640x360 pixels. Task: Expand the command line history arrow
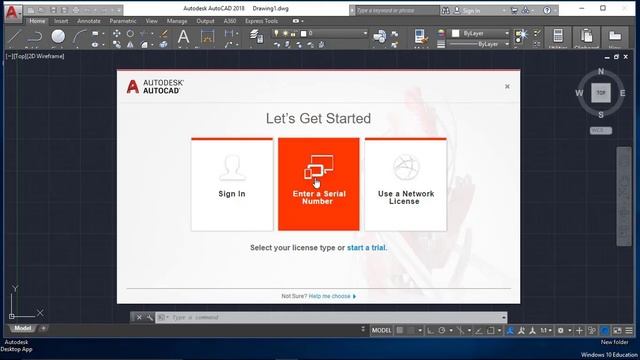[504, 317]
